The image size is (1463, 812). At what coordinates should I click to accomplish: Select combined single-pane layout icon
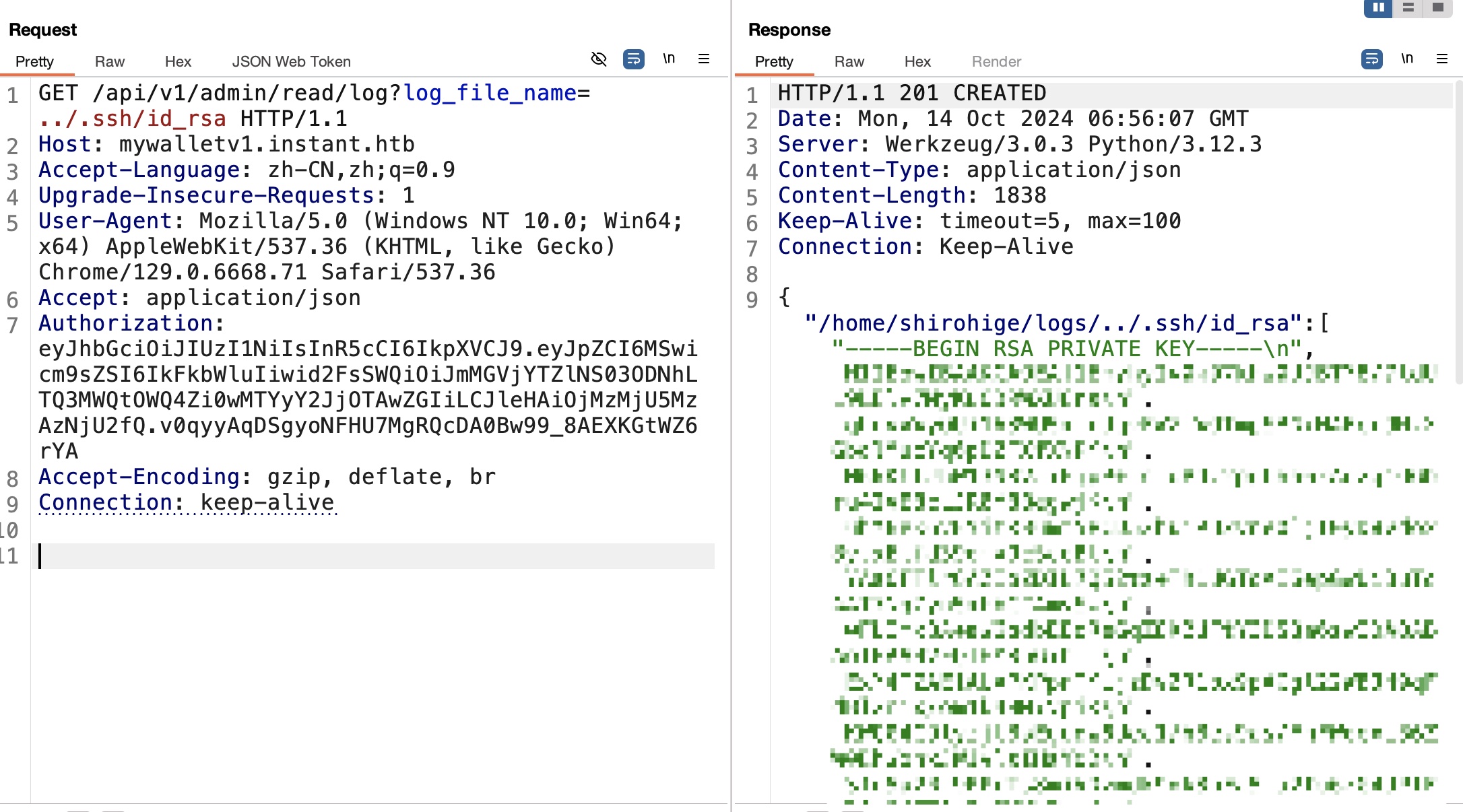point(1437,7)
